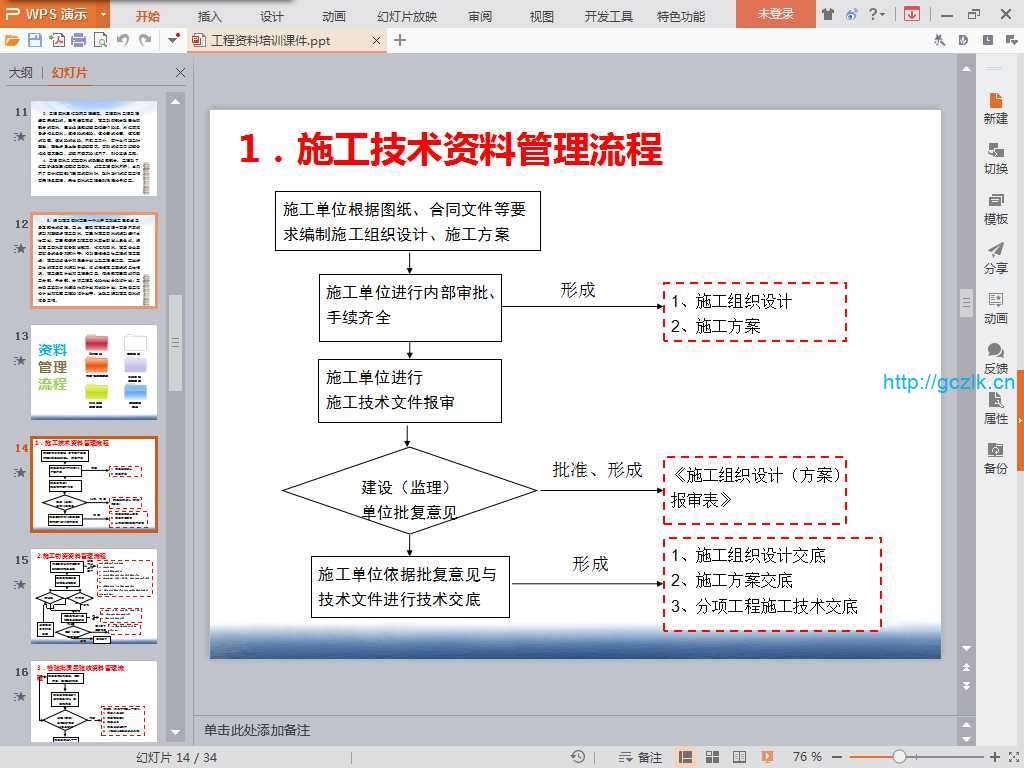The image size is (1024, 768).
Task: Switch to the 大纲 outline tab
Action: coord(21,73)
